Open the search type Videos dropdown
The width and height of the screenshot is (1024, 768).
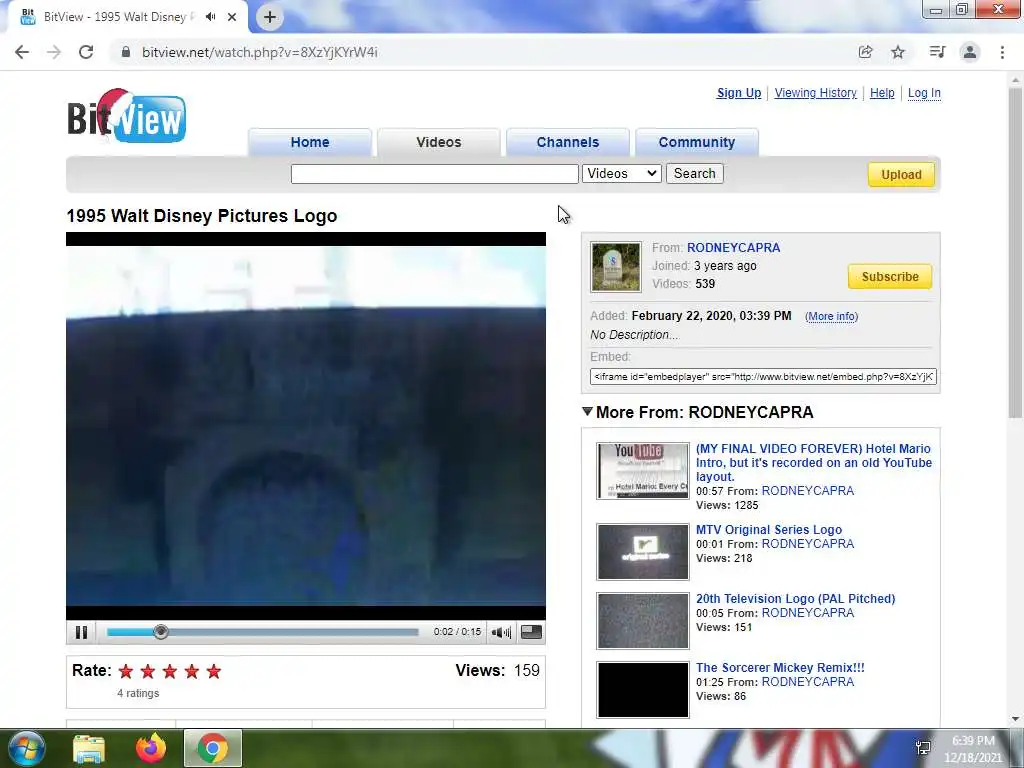(x=622, y=174)
